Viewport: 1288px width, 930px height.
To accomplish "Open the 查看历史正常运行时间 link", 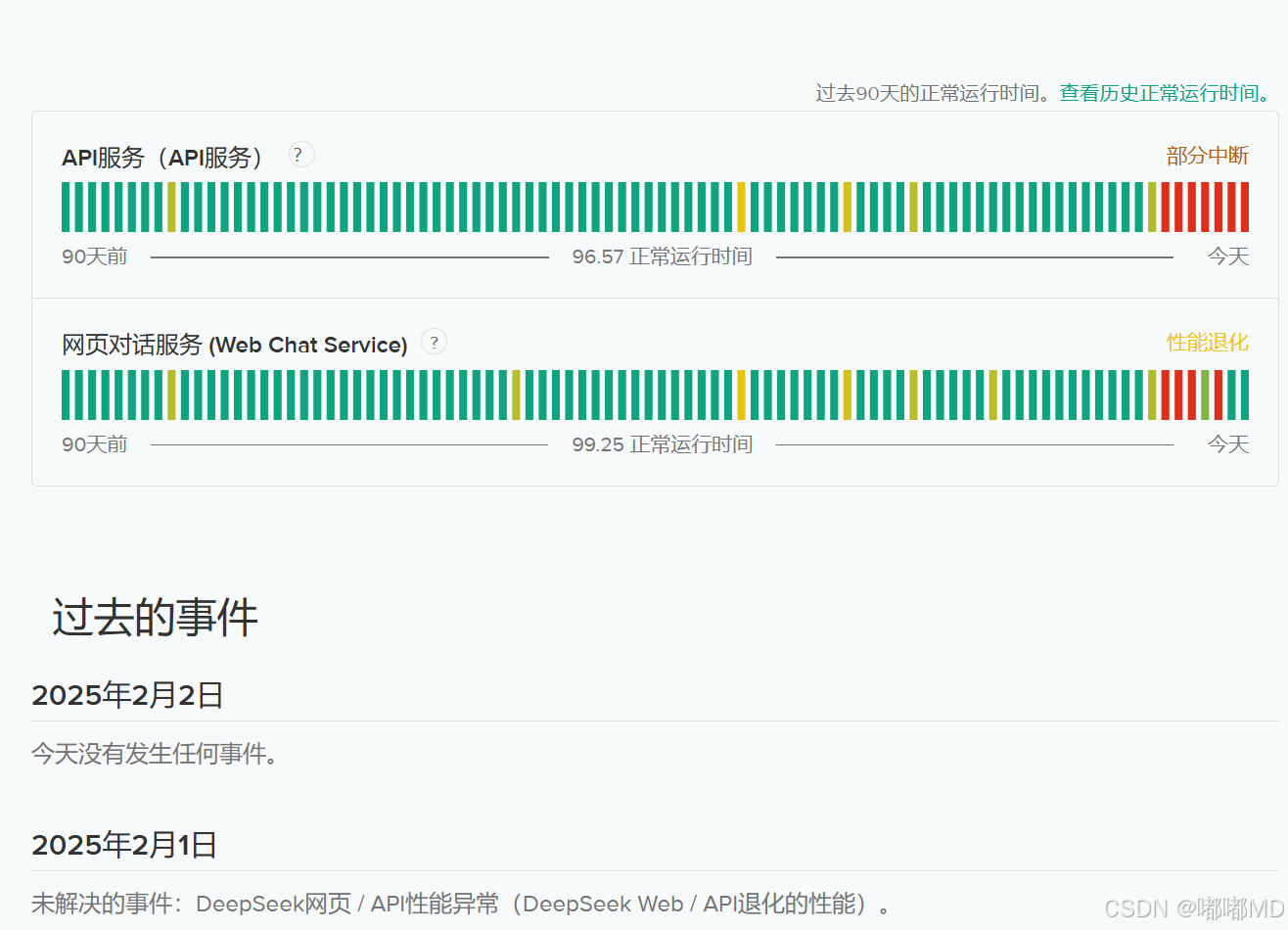I will (x=1165, y=93).
